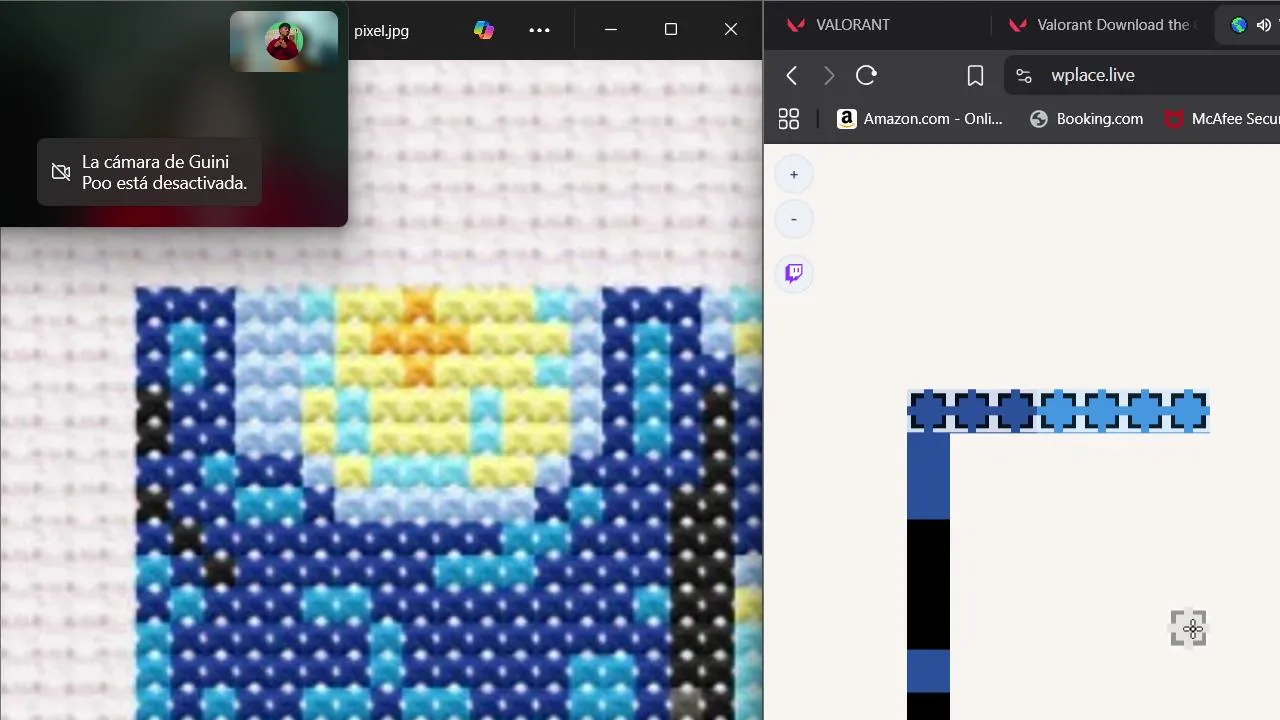The image size is (1280, 720).
Task: Close the pixel.jpg photo viewer window
Action: coord(731,30)
